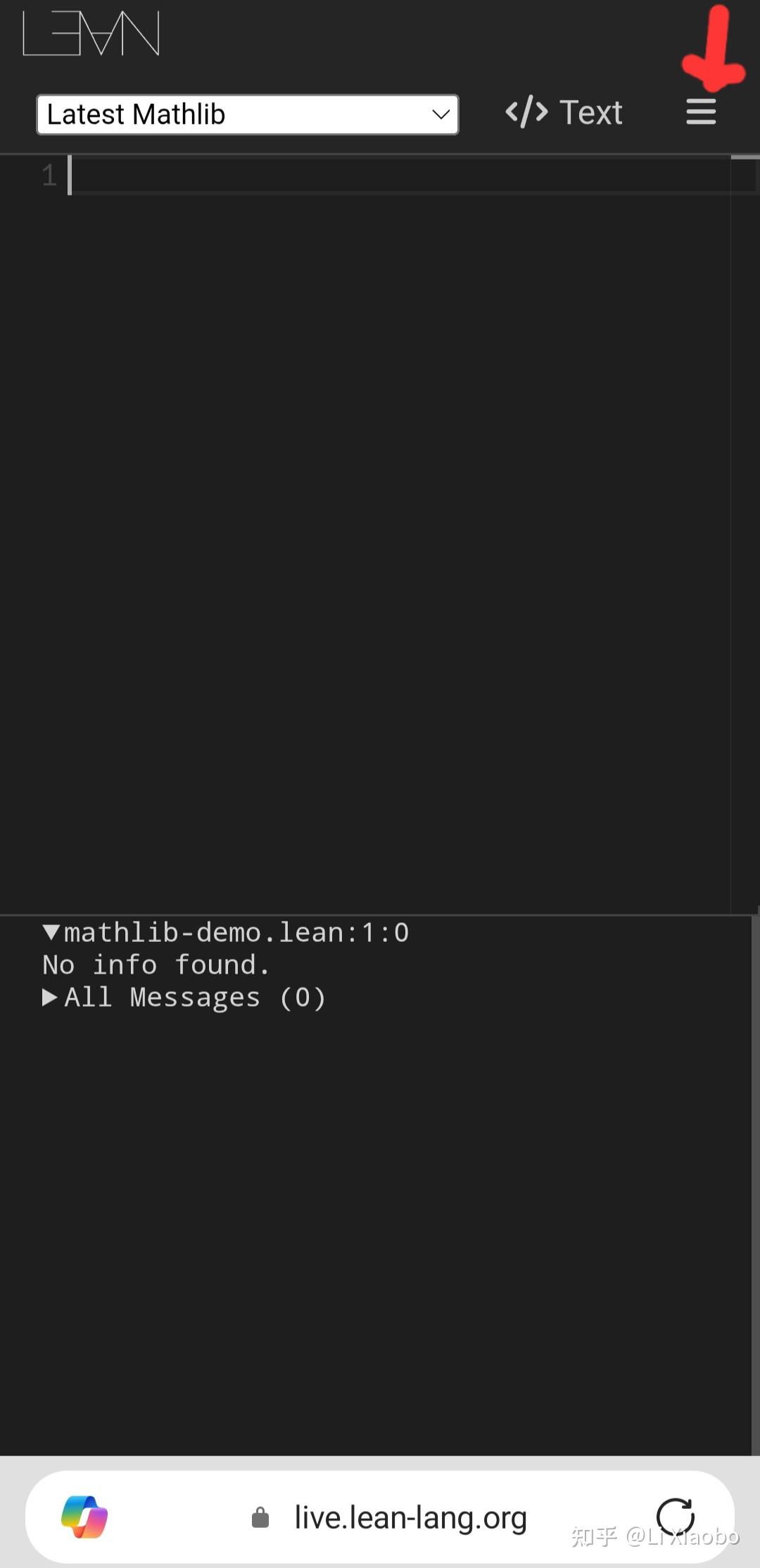
Task: Reload the page with the refresh icon
Action: 676,1517
